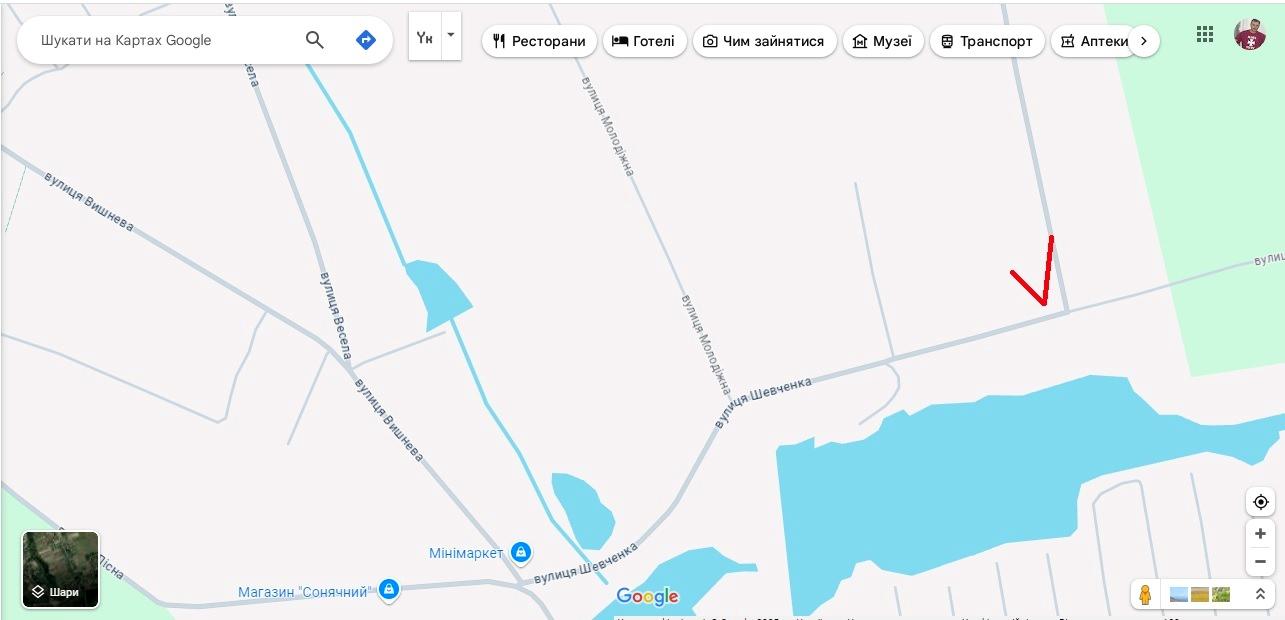This screenshot has height=620, width=1285.
Task: Open Street View with the Pegman icon
Action: click(1146, 594)
